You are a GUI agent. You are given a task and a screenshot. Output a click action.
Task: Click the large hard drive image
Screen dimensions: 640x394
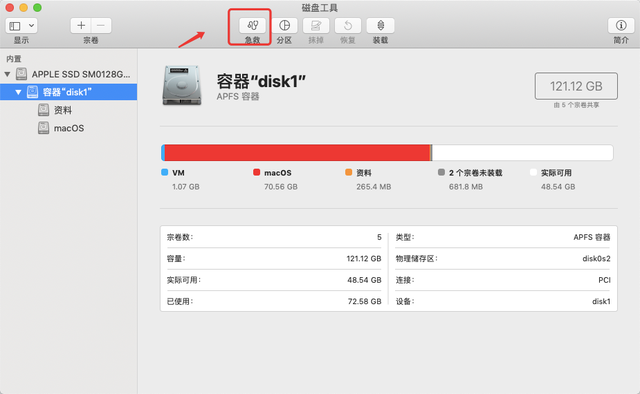tap(182, 85)
